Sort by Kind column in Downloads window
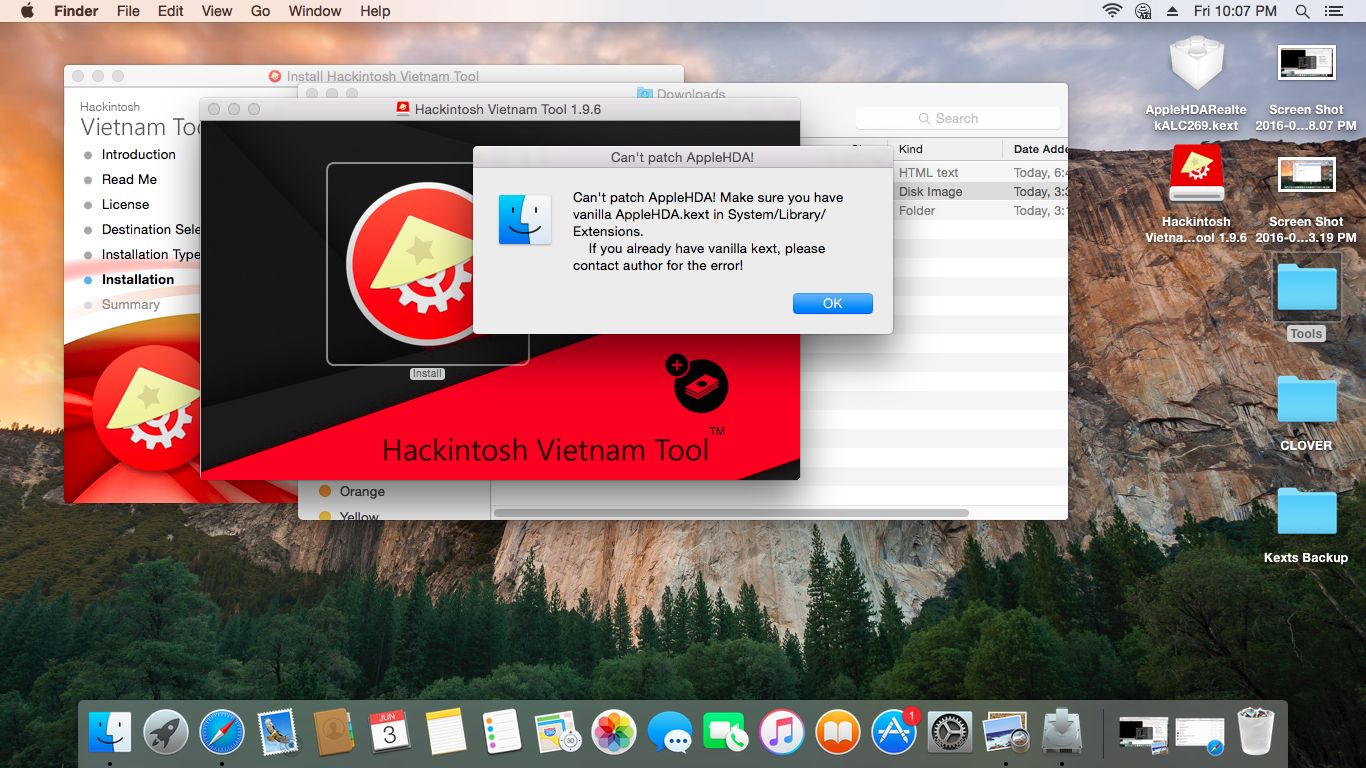The height and width of the screenshot is (768, 1366). pyautogui.click(x=945, y=149)
